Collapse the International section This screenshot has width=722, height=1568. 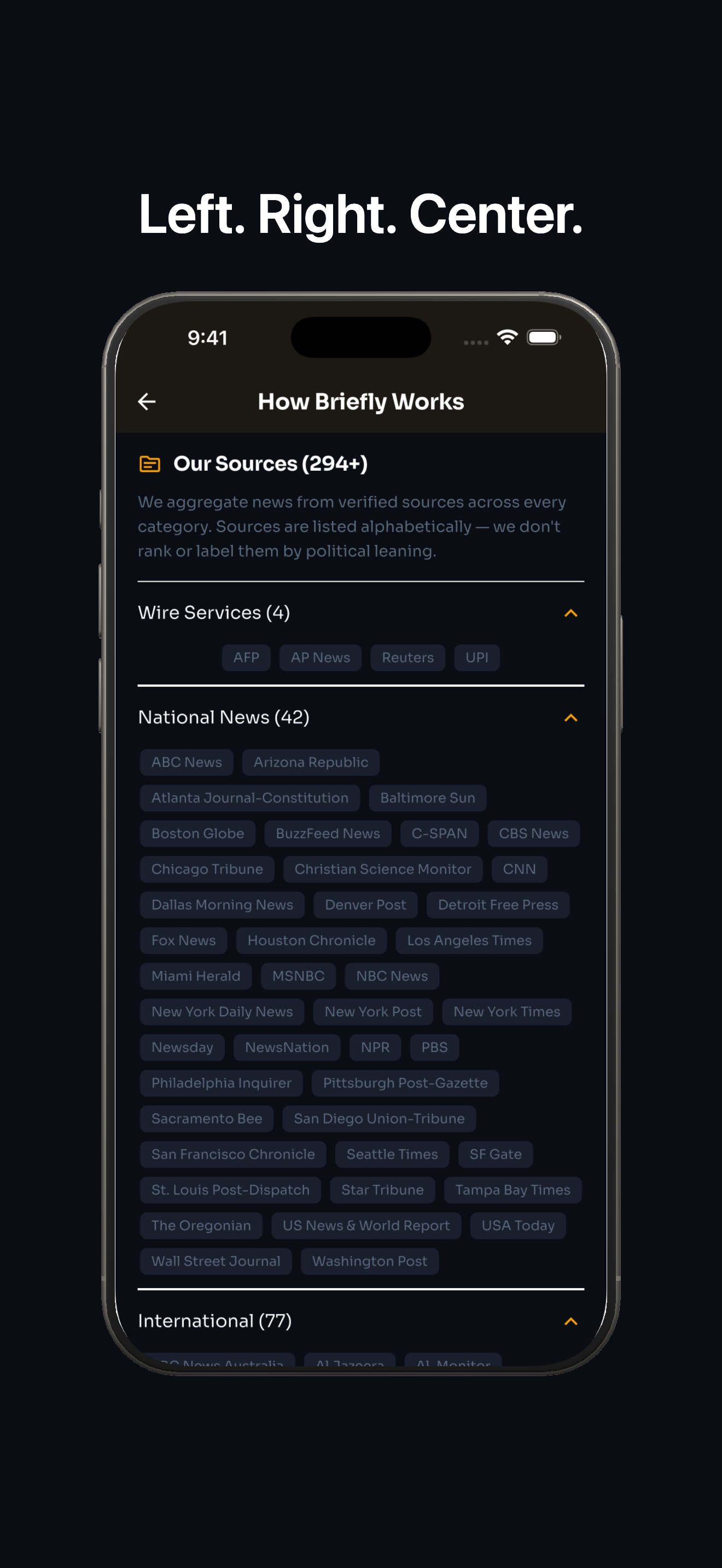click(x=571, y=1321)
